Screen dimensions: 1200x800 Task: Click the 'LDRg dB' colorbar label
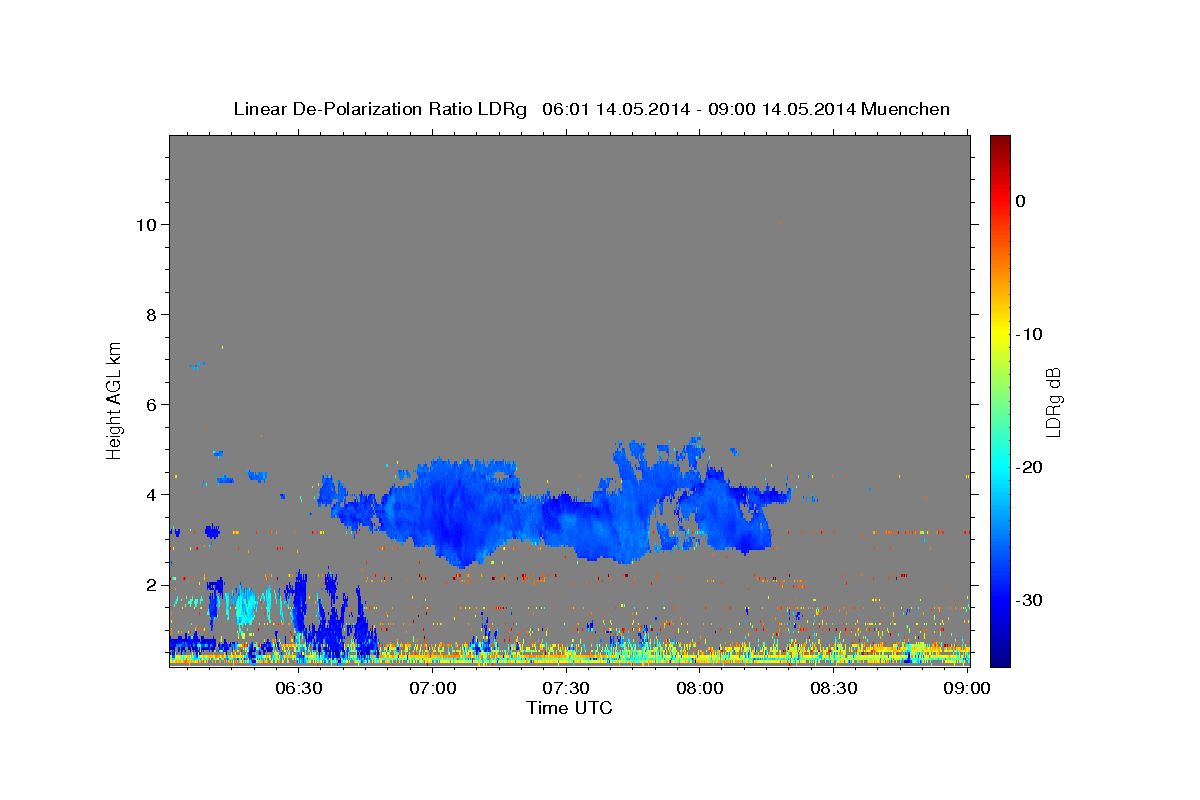point(1052,402)
